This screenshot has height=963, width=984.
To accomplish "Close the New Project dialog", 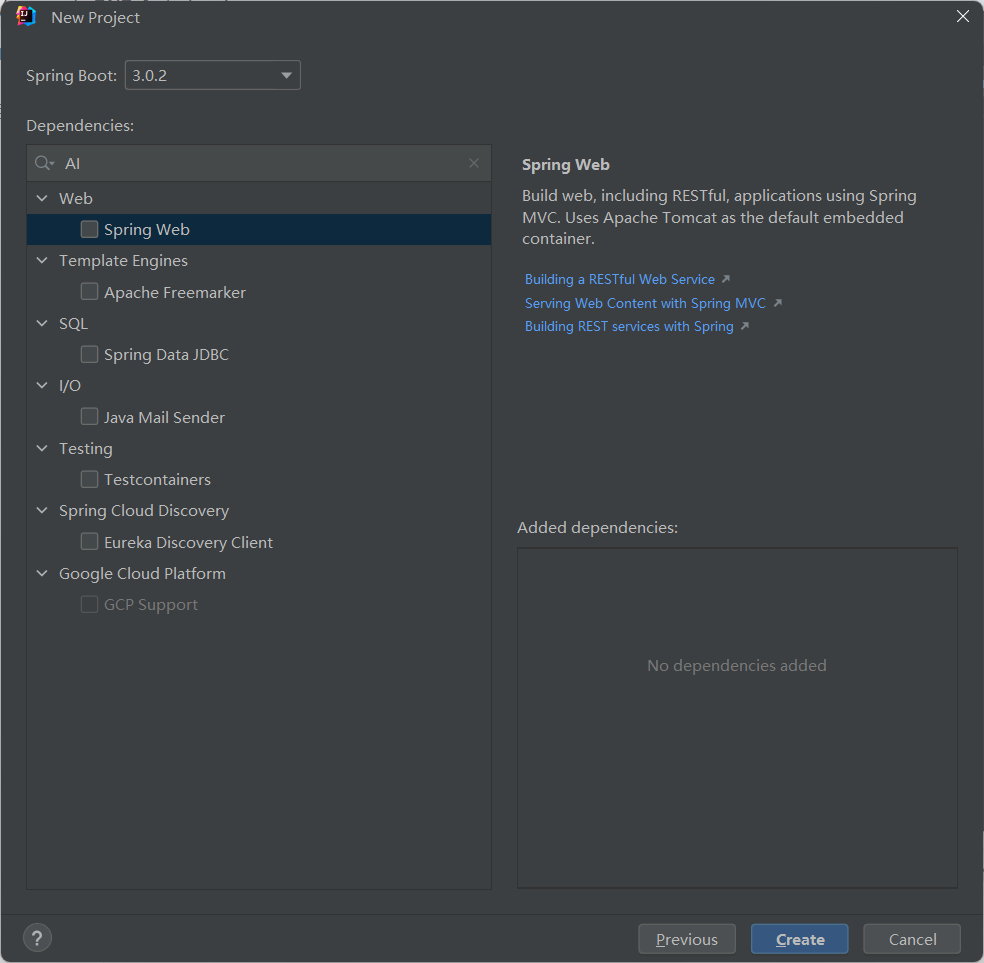I will 963,16.
